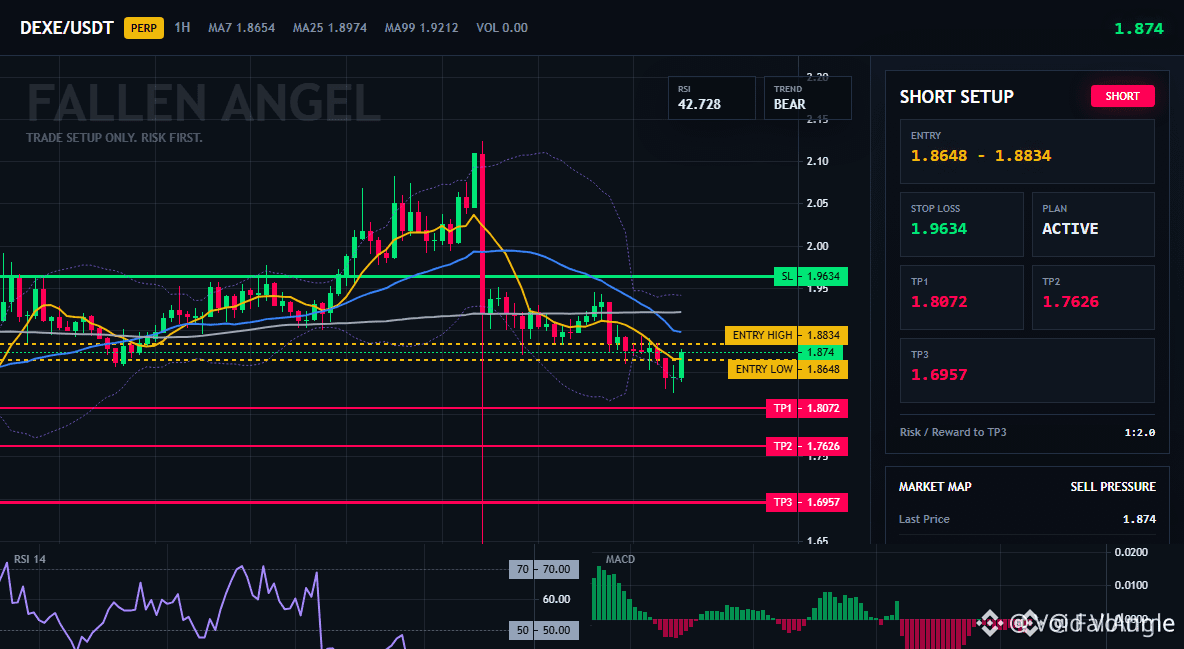
Task: Click the RSI 70 level tag
Action: tap(544, 569)
